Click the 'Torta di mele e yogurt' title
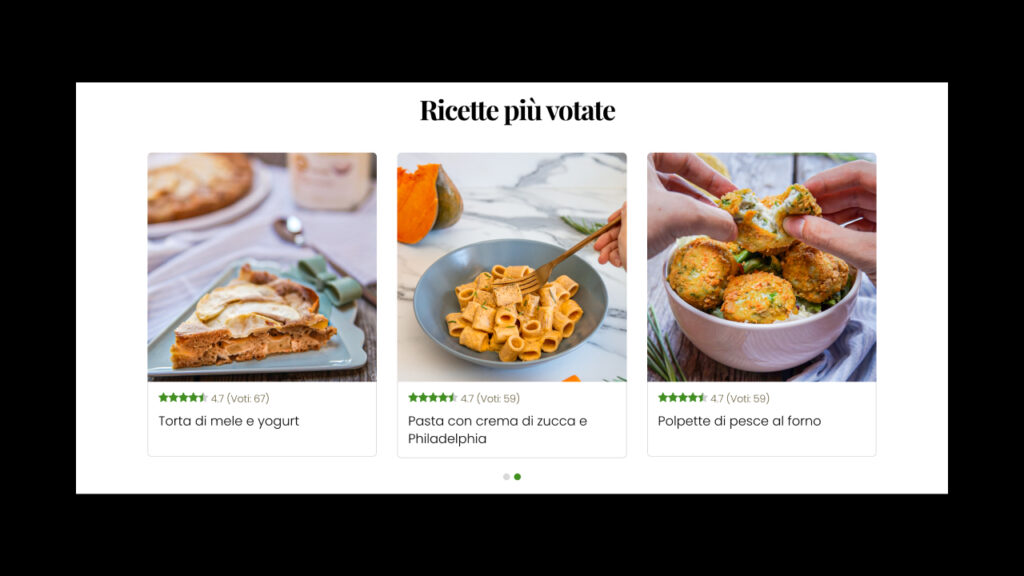Viewport: 1024px width, 576px height. pyautogui.click(x=229, y=421)
